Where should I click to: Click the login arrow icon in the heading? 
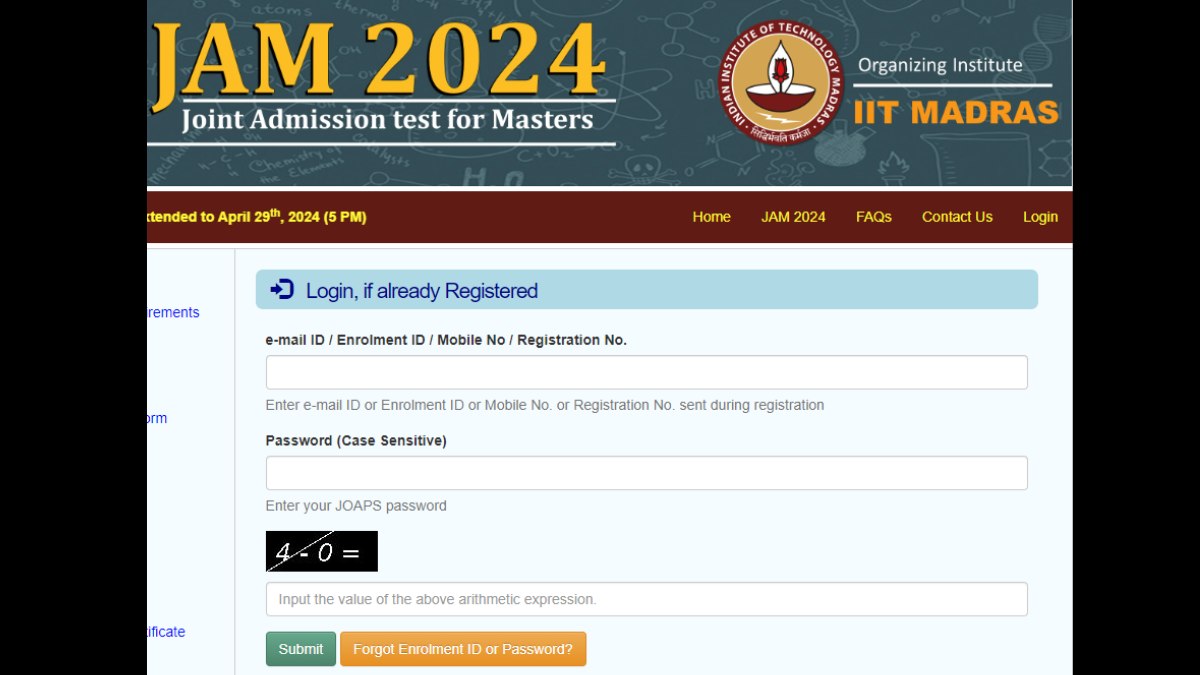(282, 290)
